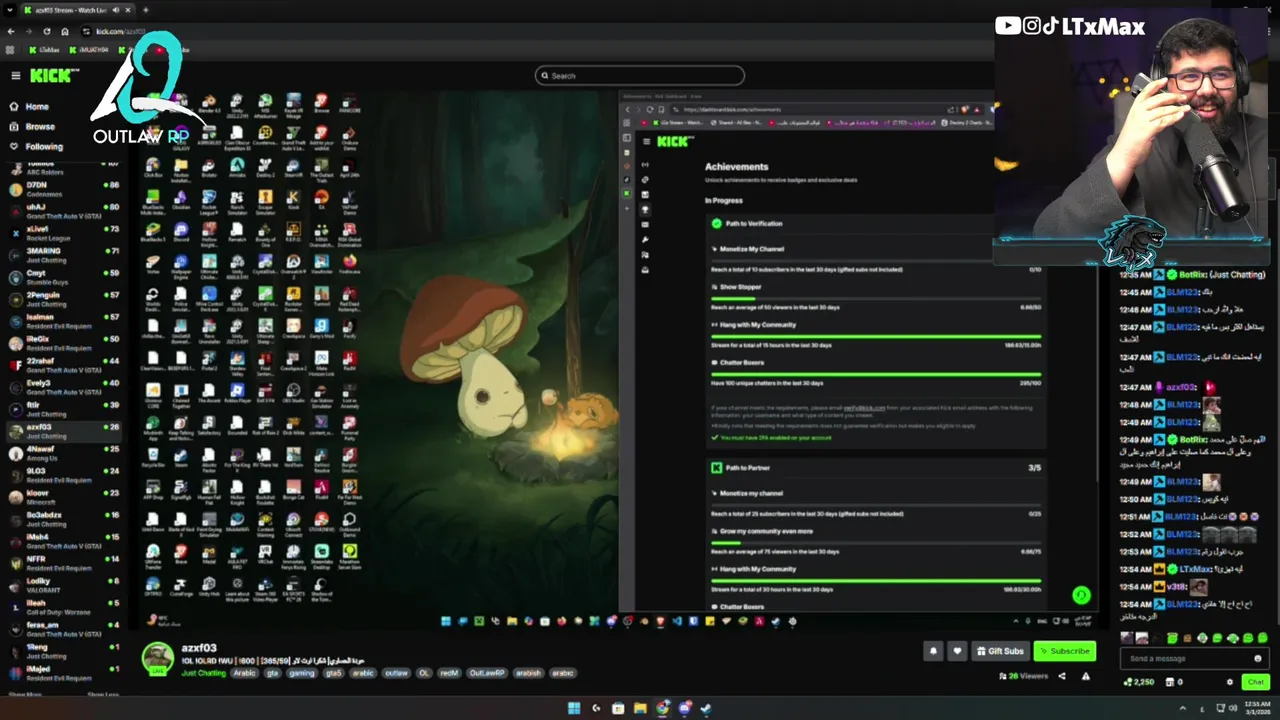The width and height of the screenshot is (1280, 720).
Task: Open 4Nawaf Among Us channel
Action: coord(62,453)
